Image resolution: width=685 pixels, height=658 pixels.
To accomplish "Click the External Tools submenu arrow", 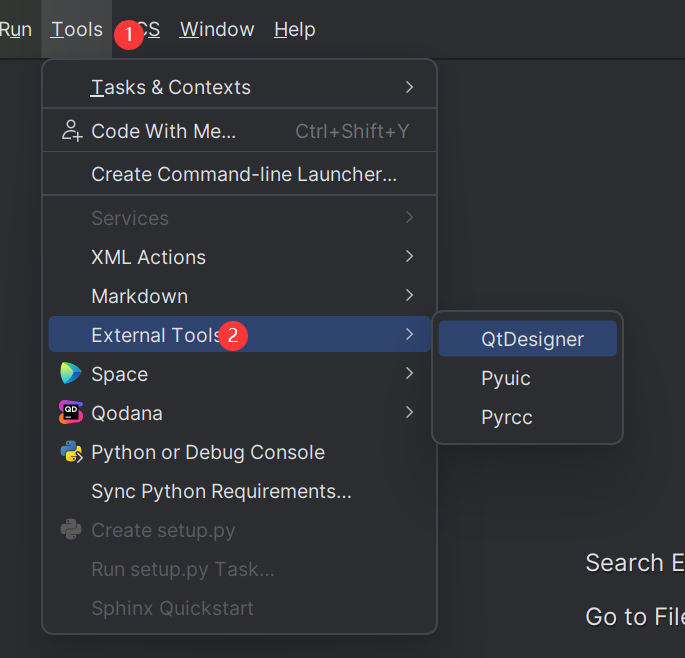I will click(x=409, y=335).
